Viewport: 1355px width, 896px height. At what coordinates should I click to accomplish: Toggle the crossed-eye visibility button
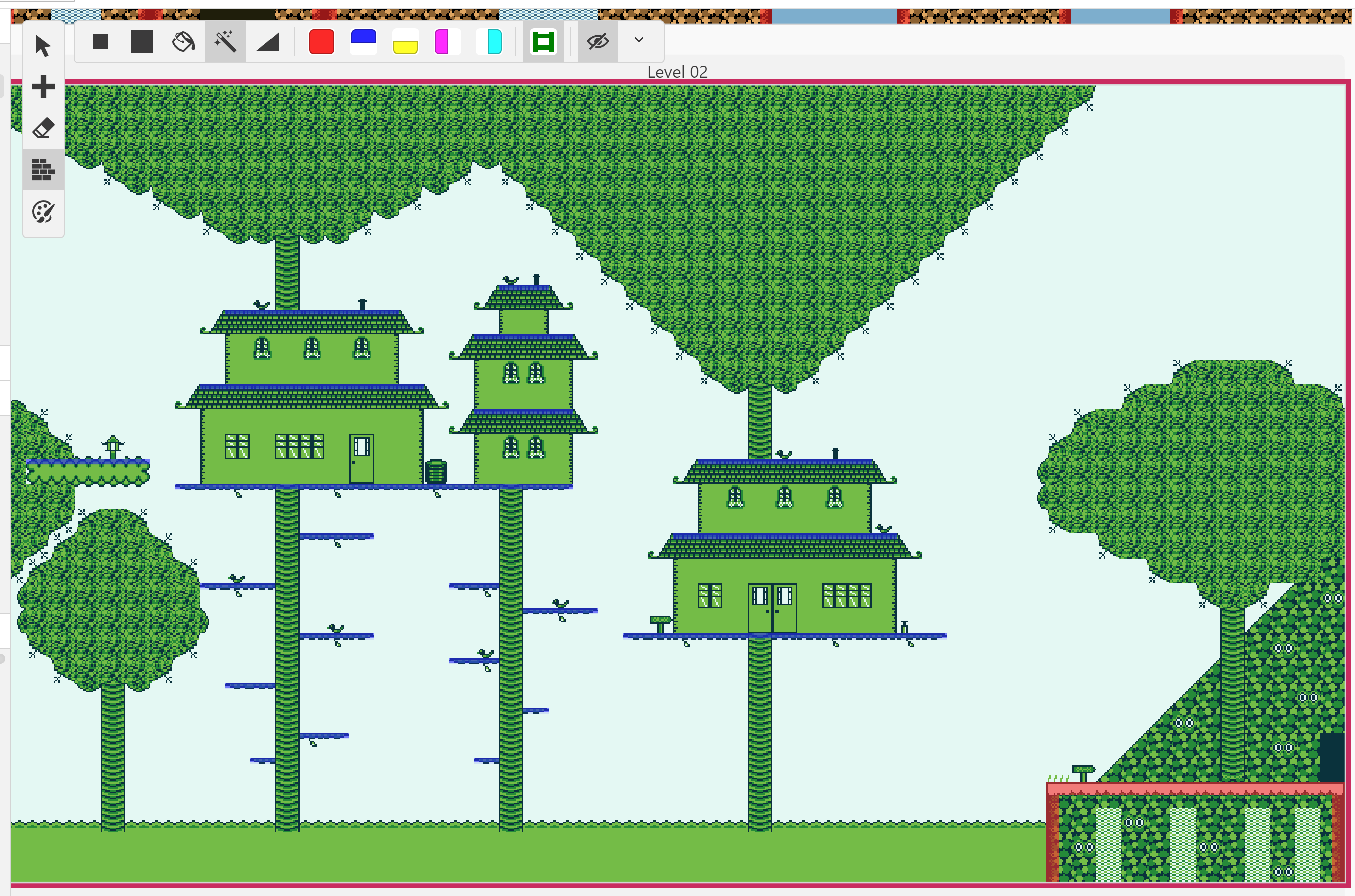pos(597,41)
